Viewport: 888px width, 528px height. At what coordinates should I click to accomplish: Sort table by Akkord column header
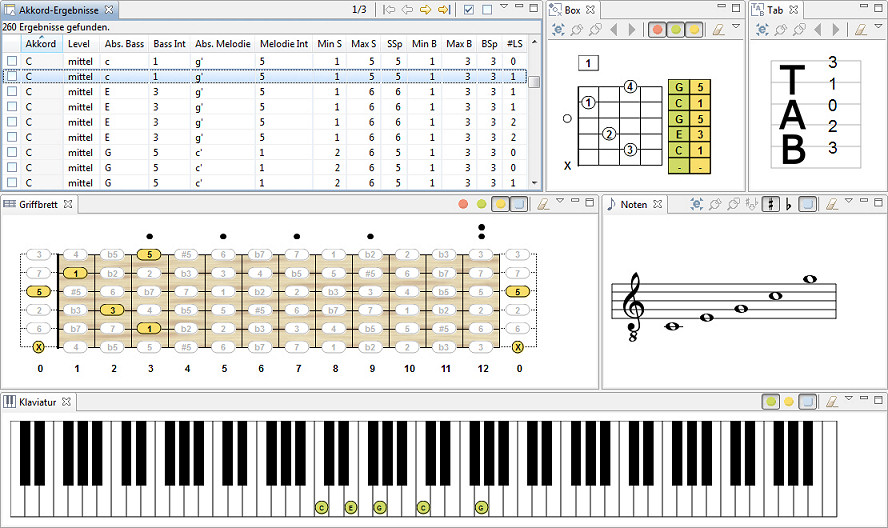tap(41, 44)
